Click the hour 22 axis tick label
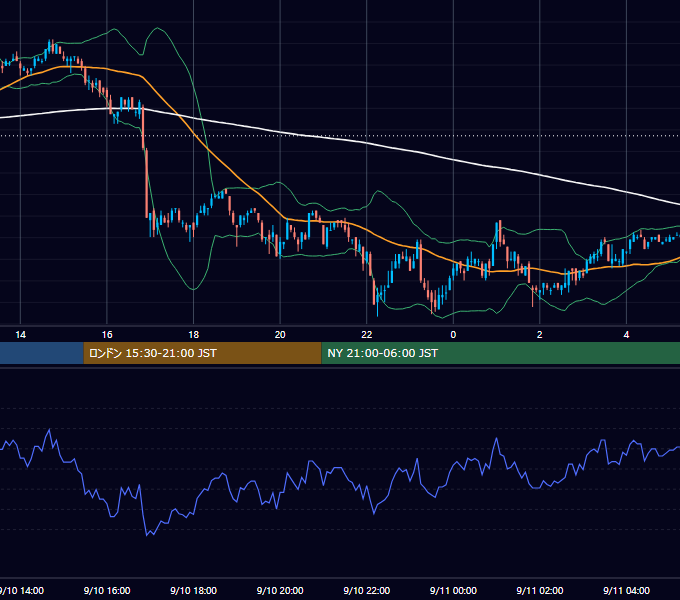Viewport: 680px width, 600px height. 366,335
